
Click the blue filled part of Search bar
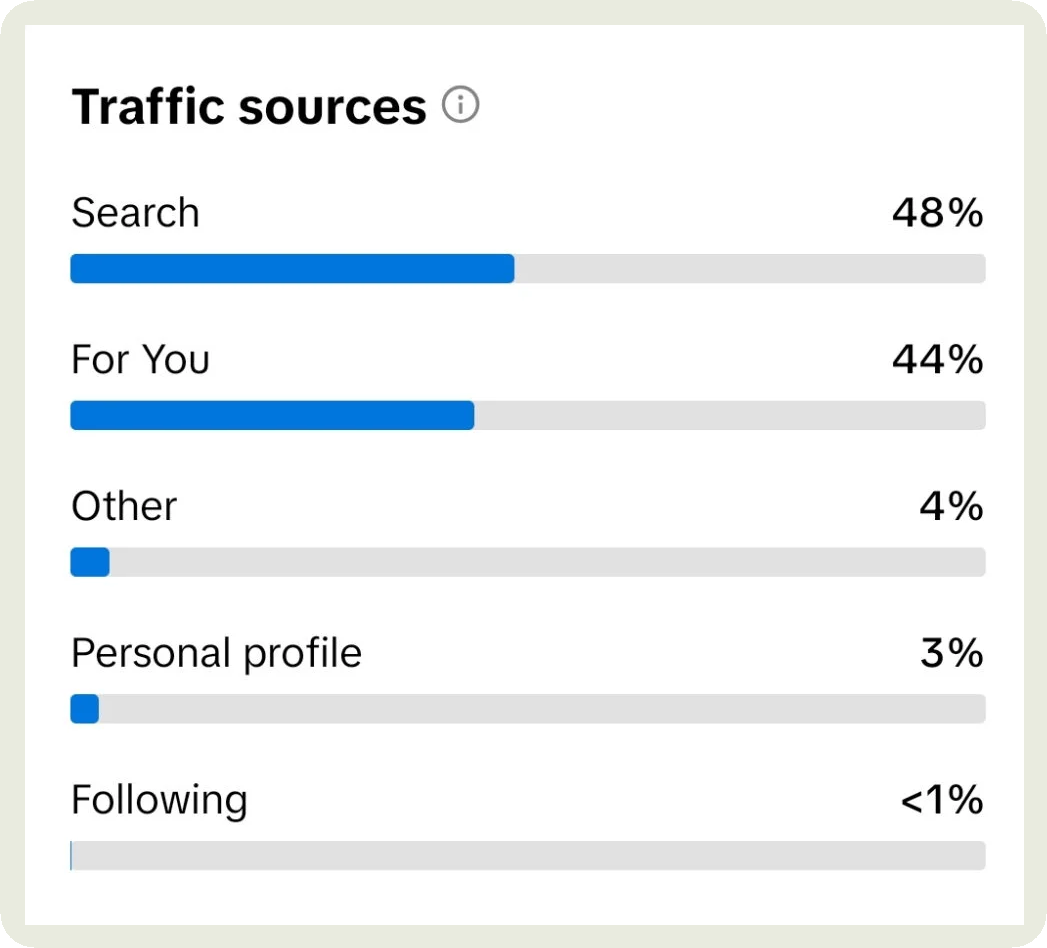click(x=292, y=269)
